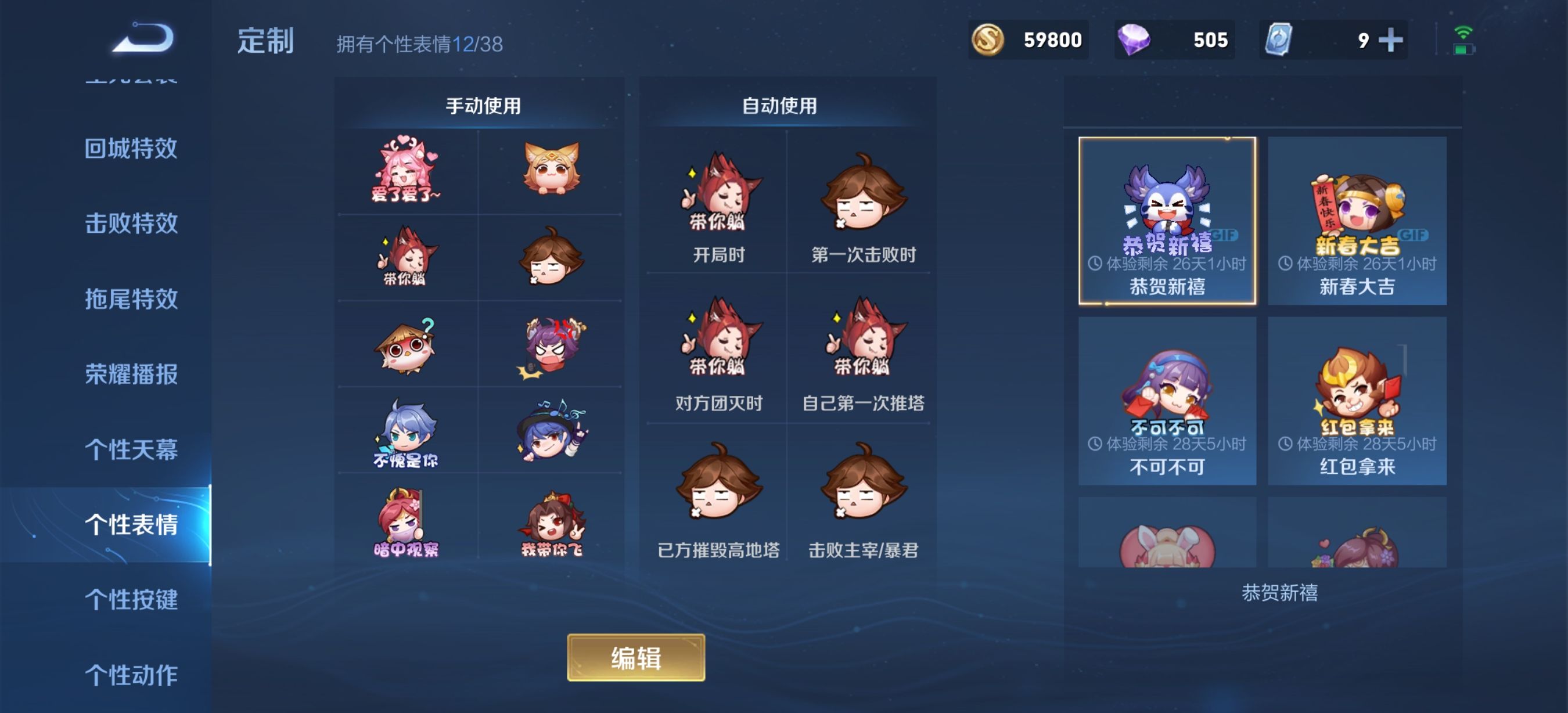The height and width of the screenshot is (713, 1568).
Task: Select the 红包拿来 emote card
Action: (x=1357, y=401)
